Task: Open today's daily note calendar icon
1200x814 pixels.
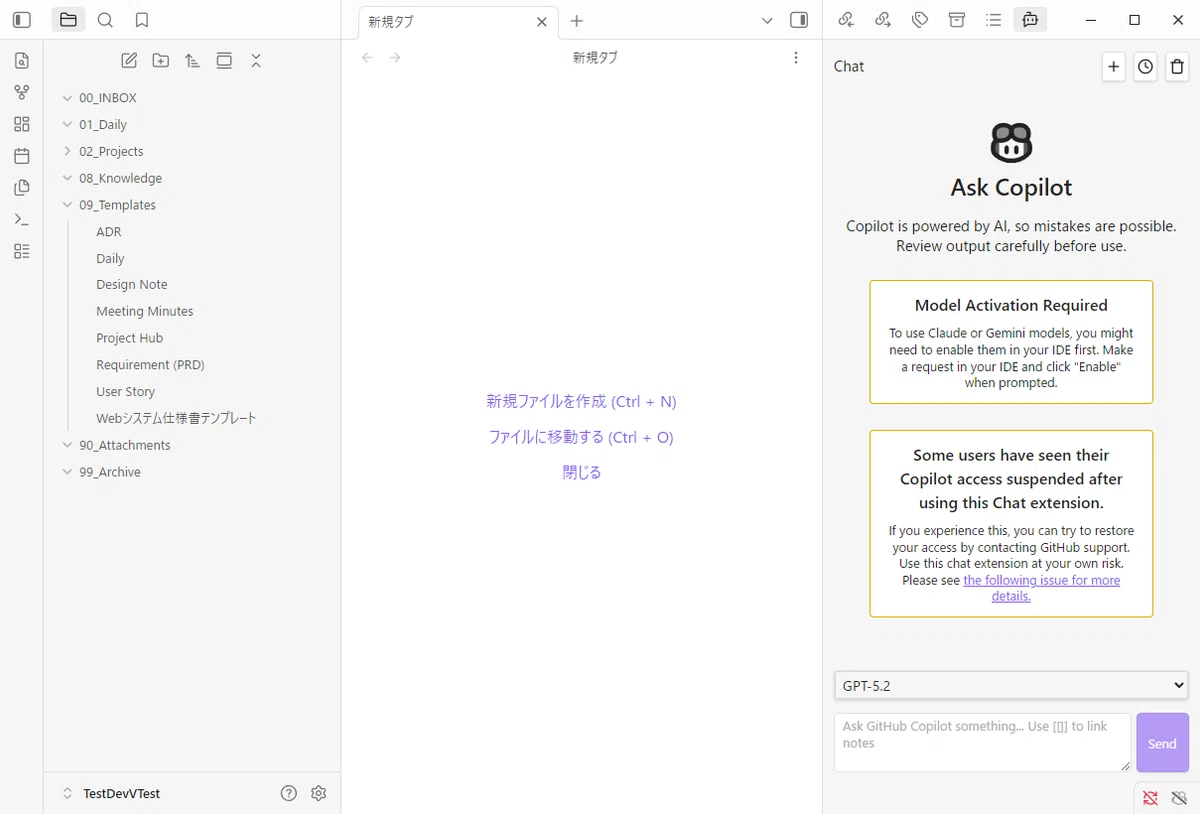Action: [x=22, y=156]
